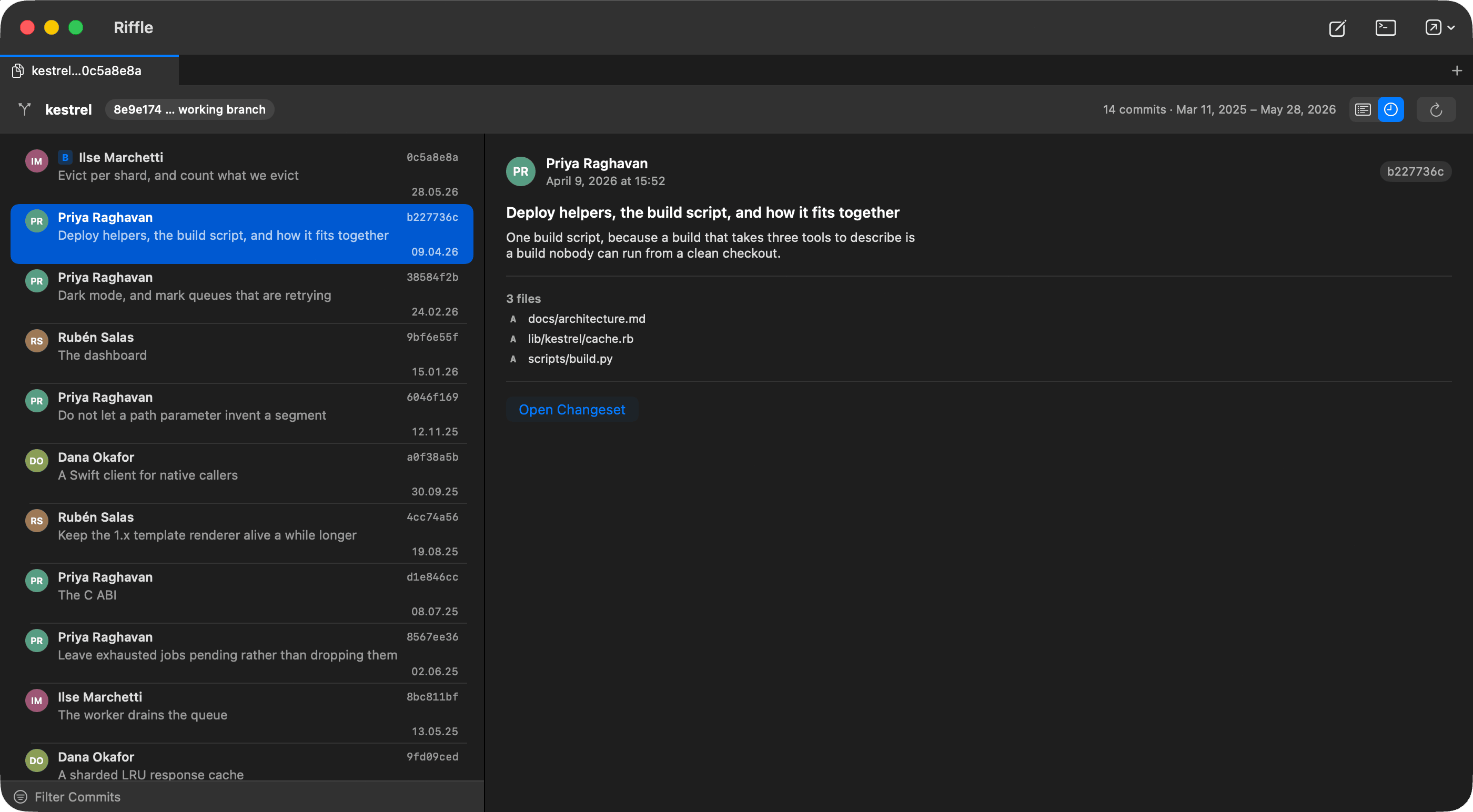Image resolution: width=1473 pixels, height=812 pixels.
Task: Select commit Leave exhausted jobs pending
Action: coord(242,654)
